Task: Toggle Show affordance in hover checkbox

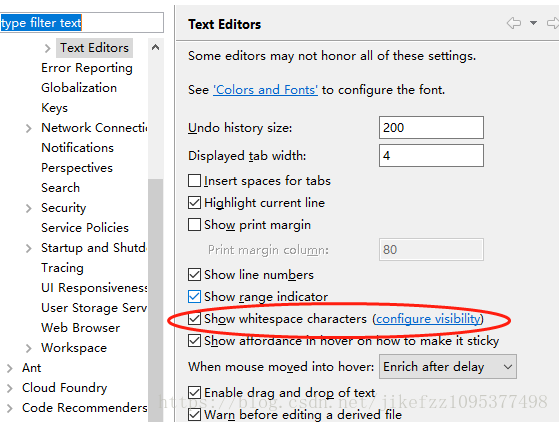Action: tap(194, 341)
